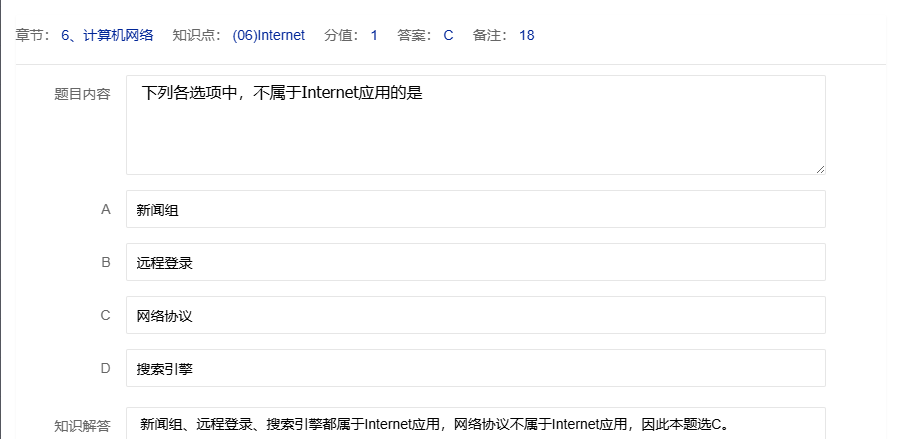Click the 知识解答 label
Viewport: 897px width, 439px height.
pyautogui.click(x=82, y=425)
